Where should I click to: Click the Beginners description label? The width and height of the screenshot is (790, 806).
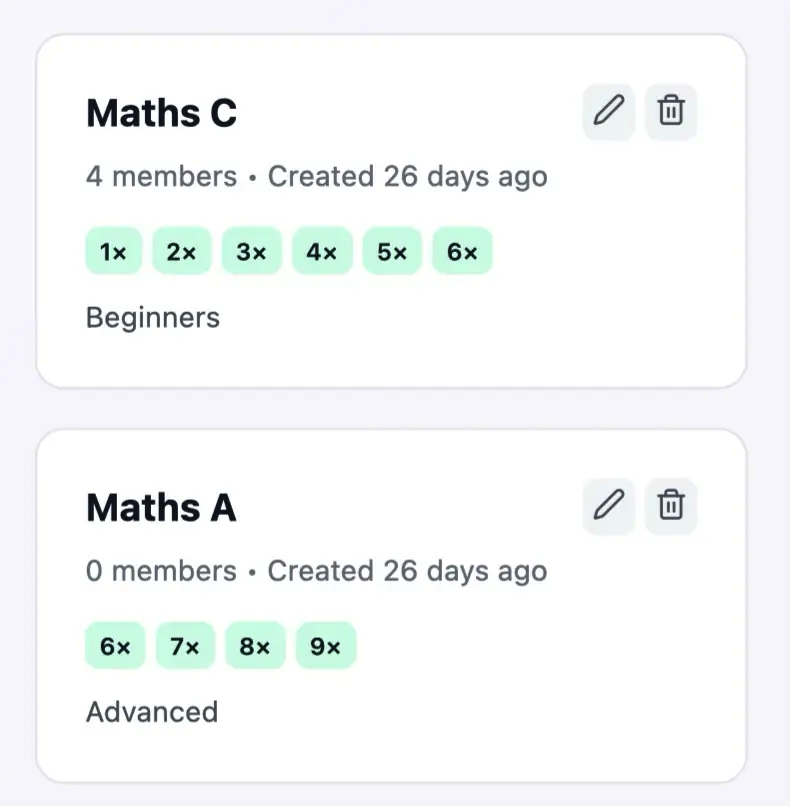[153, 318]
